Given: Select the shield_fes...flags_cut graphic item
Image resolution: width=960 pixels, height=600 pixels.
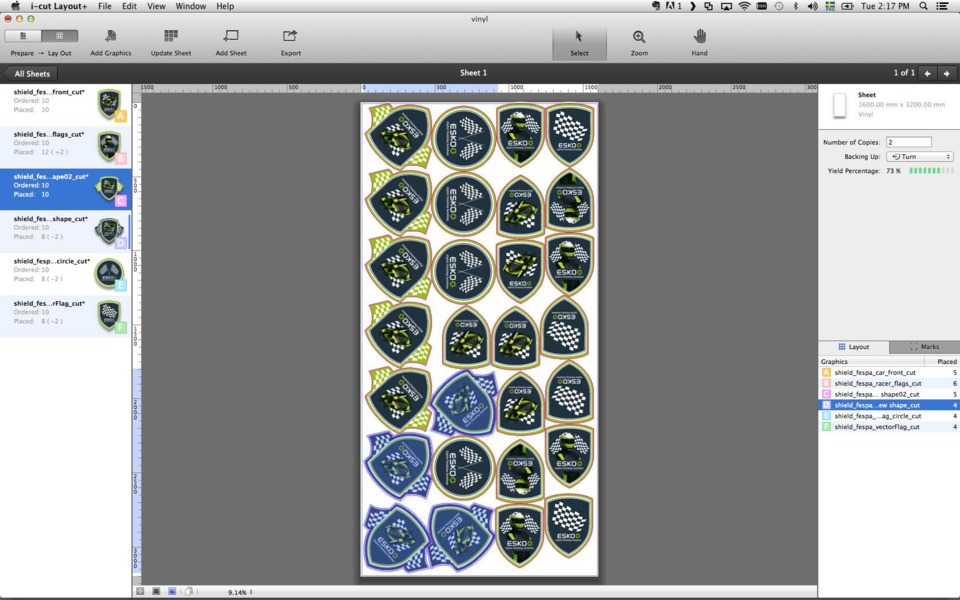Looking at the screenshot, I should pyautogui.click(x=66, y=147).
